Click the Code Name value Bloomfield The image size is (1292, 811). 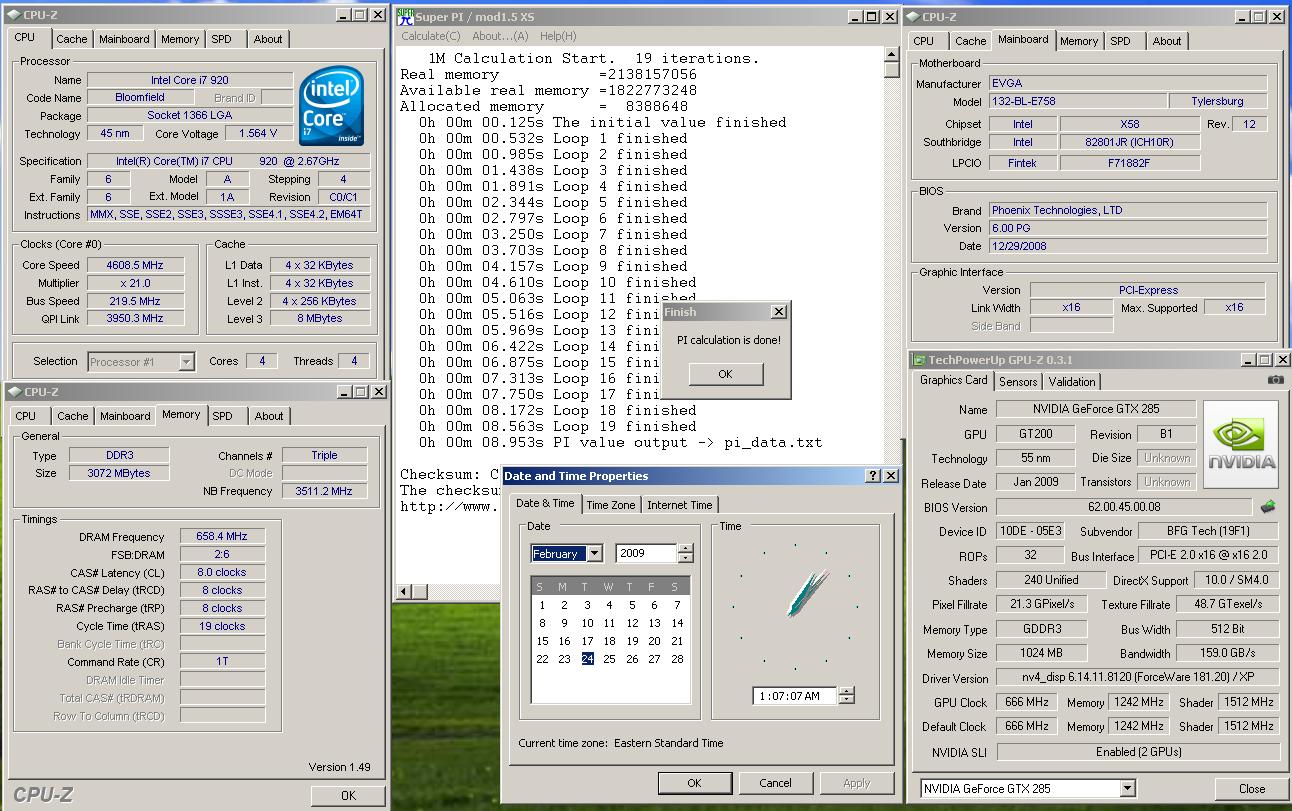[139, 98]
